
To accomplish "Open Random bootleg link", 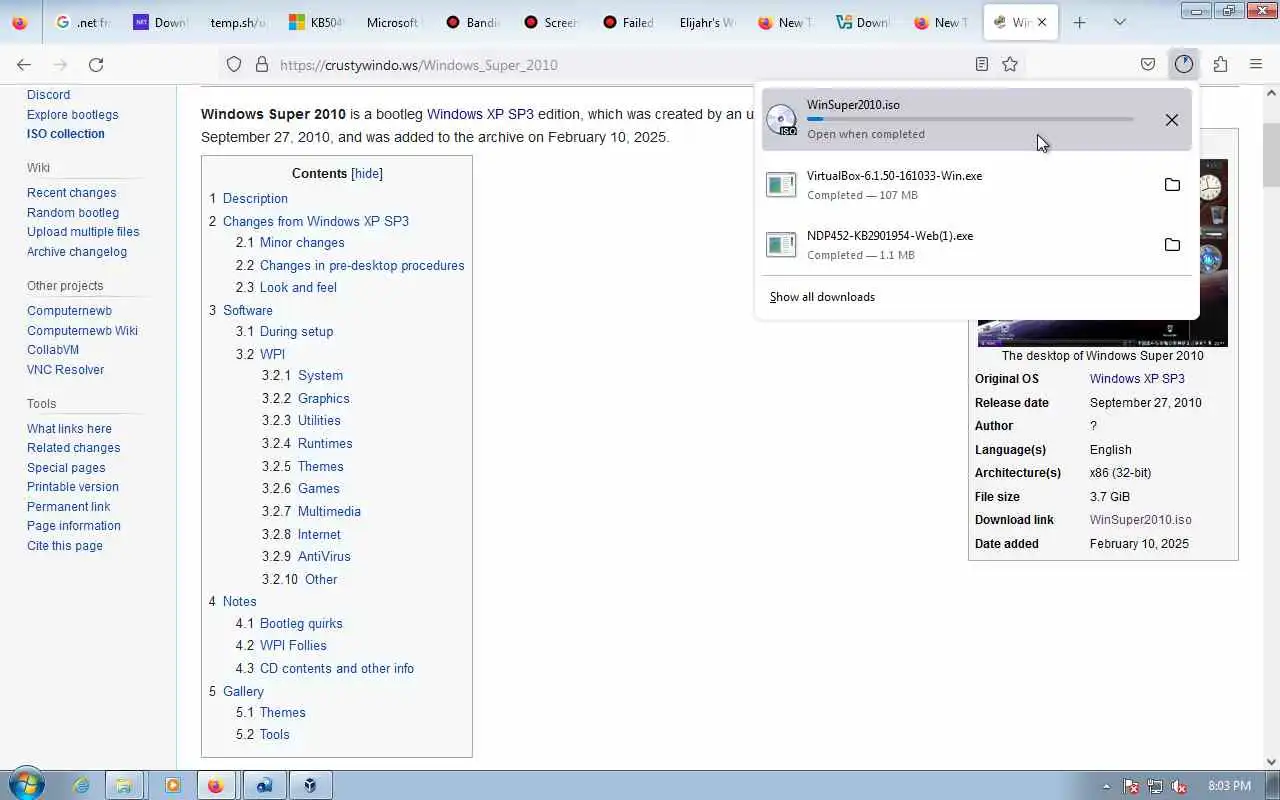I will (x=72, y=212).
